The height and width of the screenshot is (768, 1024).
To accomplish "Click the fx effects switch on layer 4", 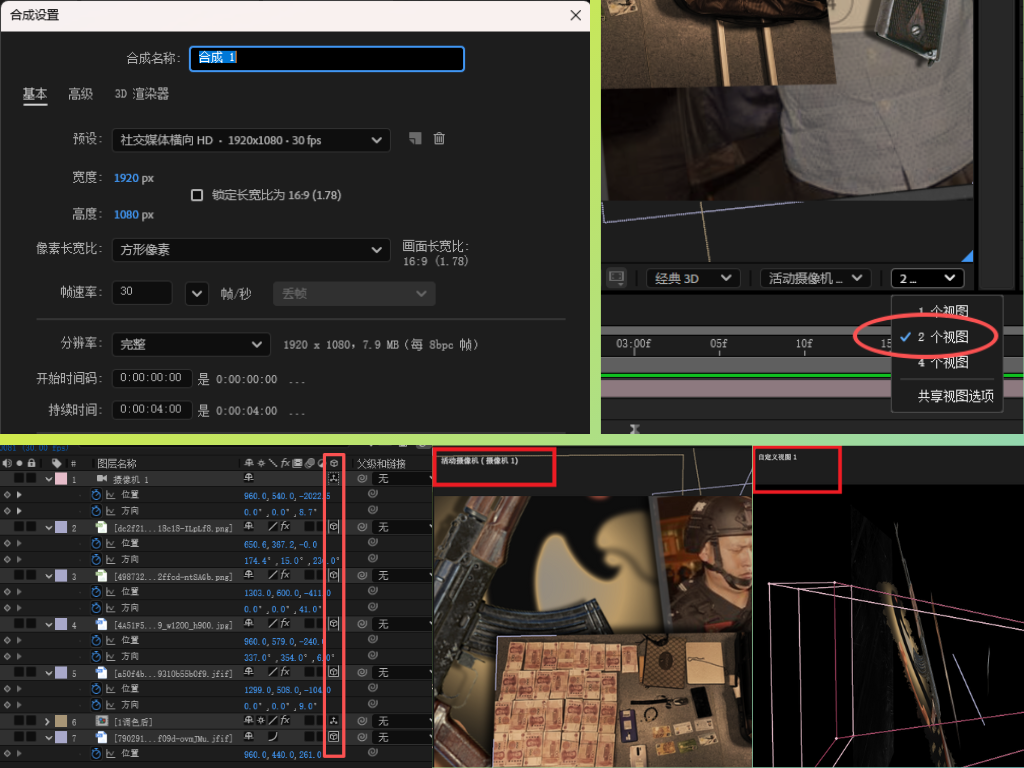I will pyautogui.click(x=285, y=624).
